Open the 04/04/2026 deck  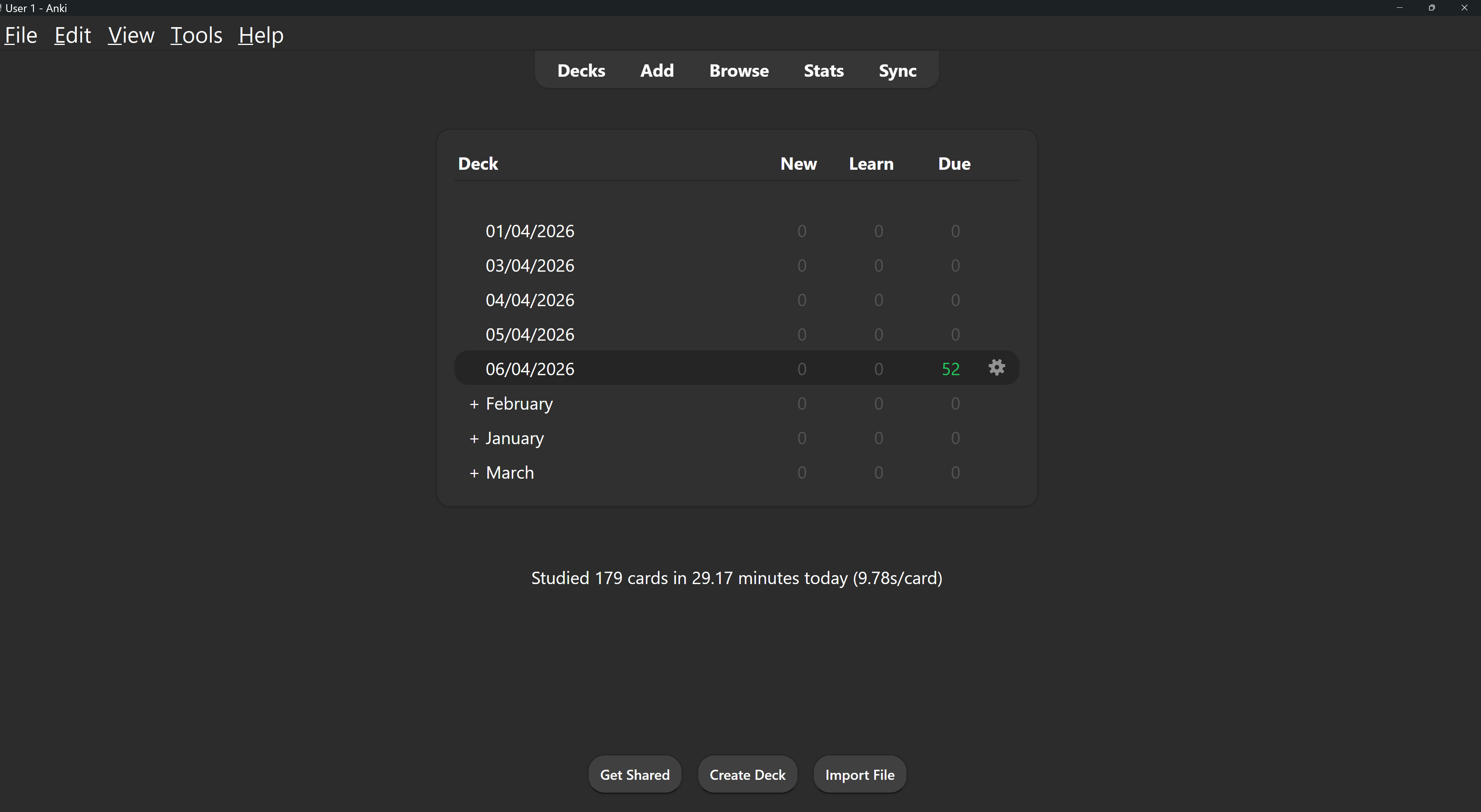point(530,300)
